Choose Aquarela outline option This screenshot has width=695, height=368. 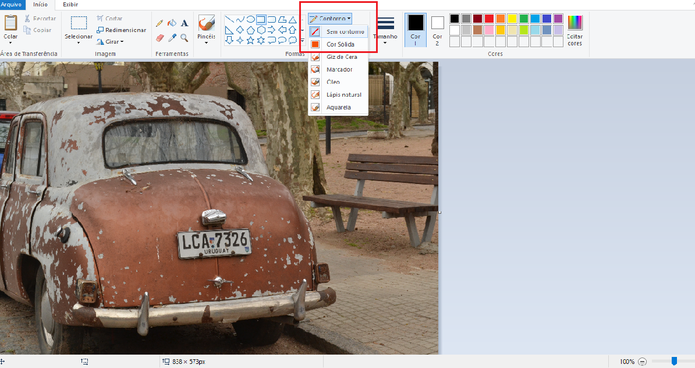338,107
